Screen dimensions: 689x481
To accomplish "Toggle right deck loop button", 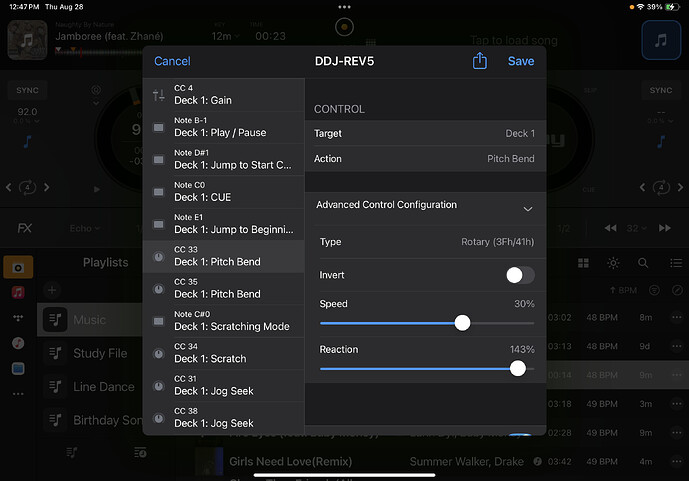I will 661,188.
